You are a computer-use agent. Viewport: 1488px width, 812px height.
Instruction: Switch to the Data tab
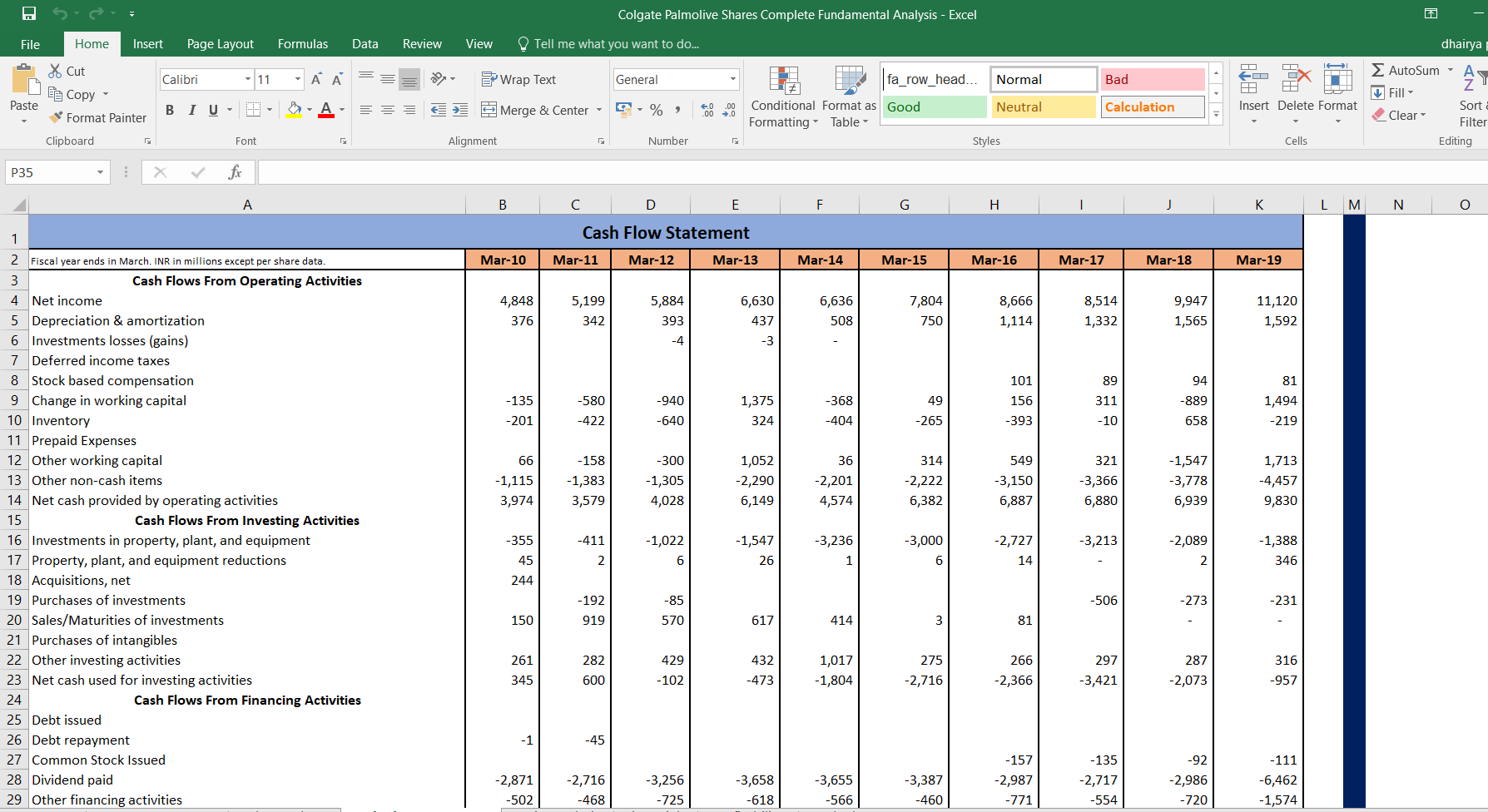[x=365, y=44]
